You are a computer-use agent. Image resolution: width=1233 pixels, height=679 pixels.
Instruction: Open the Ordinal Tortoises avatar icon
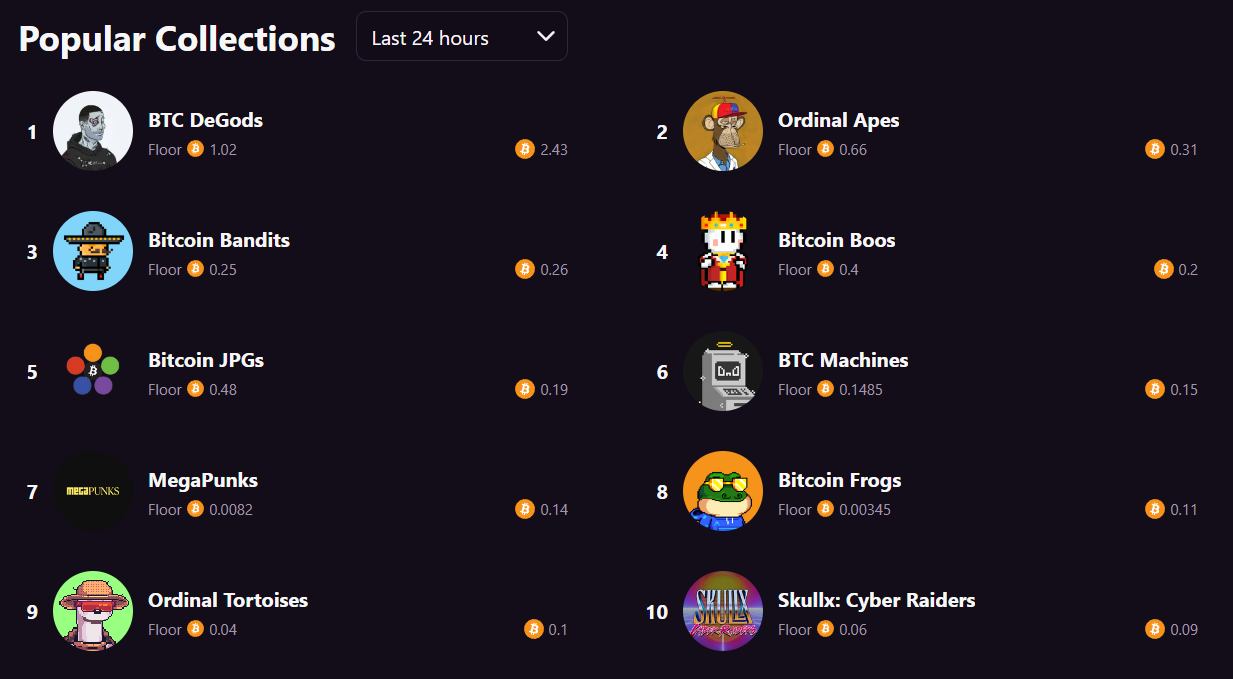[x=93, y=611]
